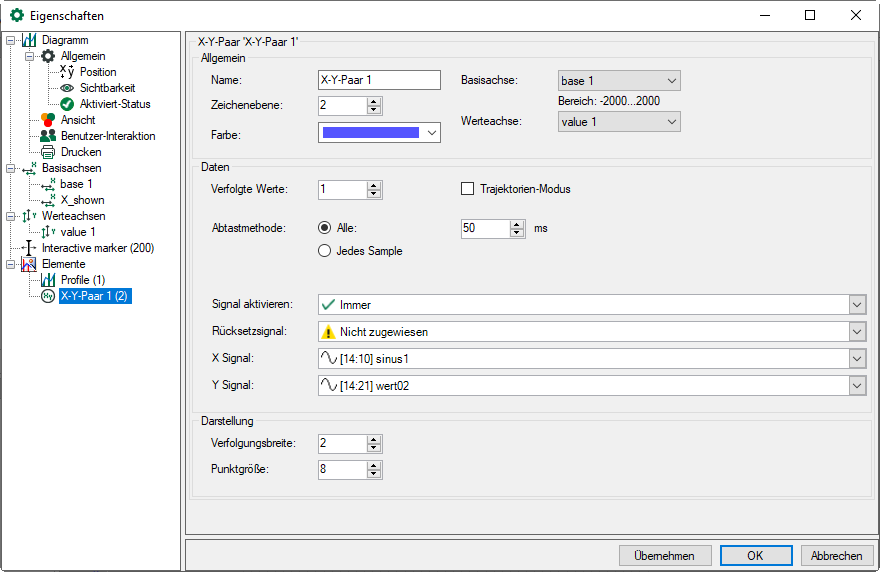This screenshot has height=572, width=880.
Task: Enable the Trajektorien-Modus checkbox
Action: point(467,189)
